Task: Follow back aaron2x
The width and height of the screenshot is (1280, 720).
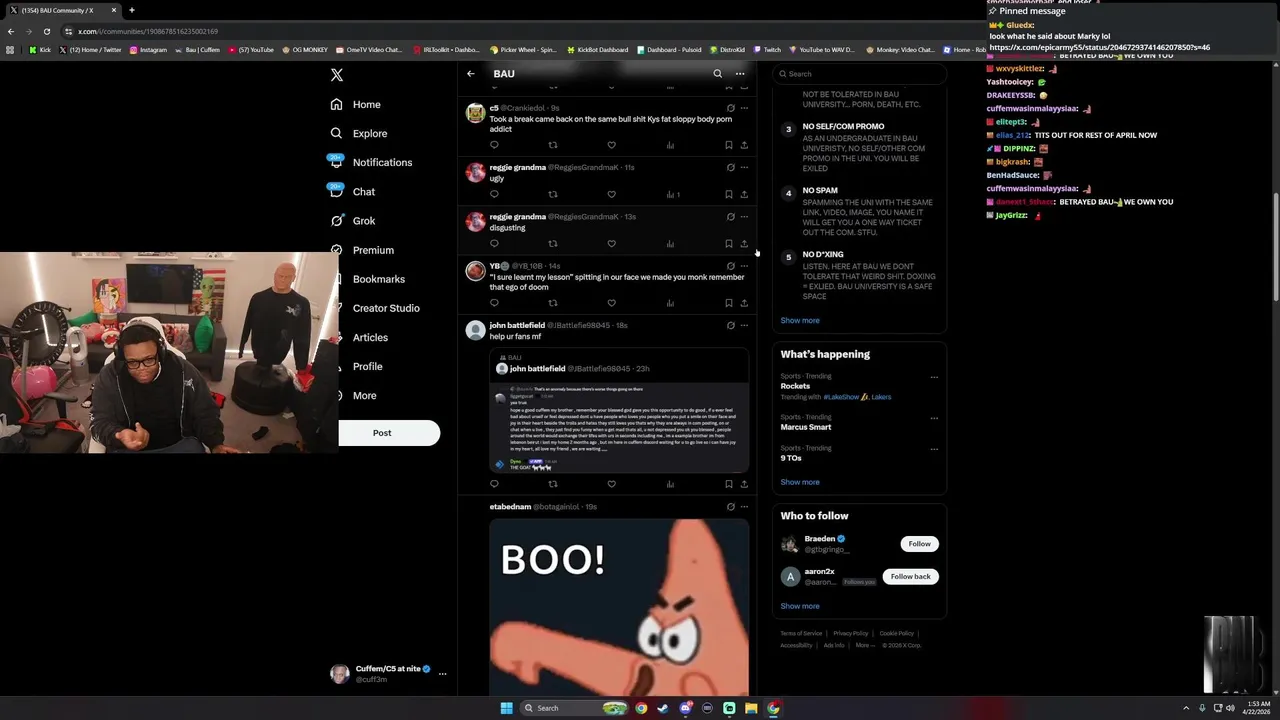Action: pyautogui.click(x=910, y=576)
